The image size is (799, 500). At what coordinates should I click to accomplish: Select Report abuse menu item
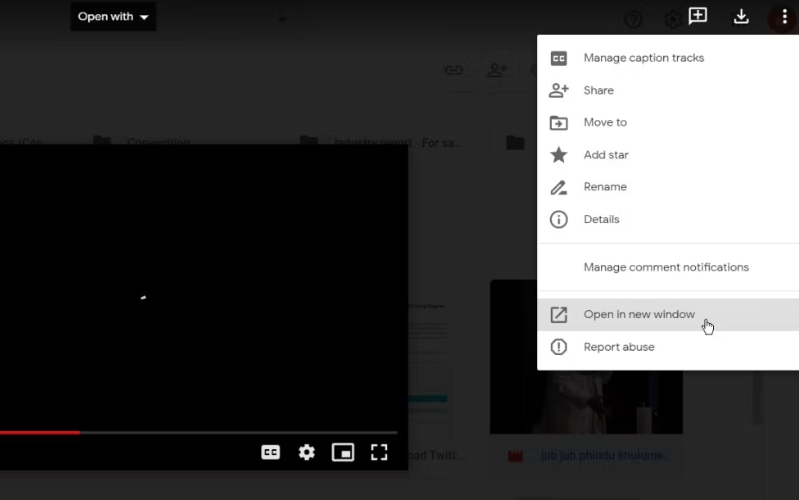coord(668,347)
